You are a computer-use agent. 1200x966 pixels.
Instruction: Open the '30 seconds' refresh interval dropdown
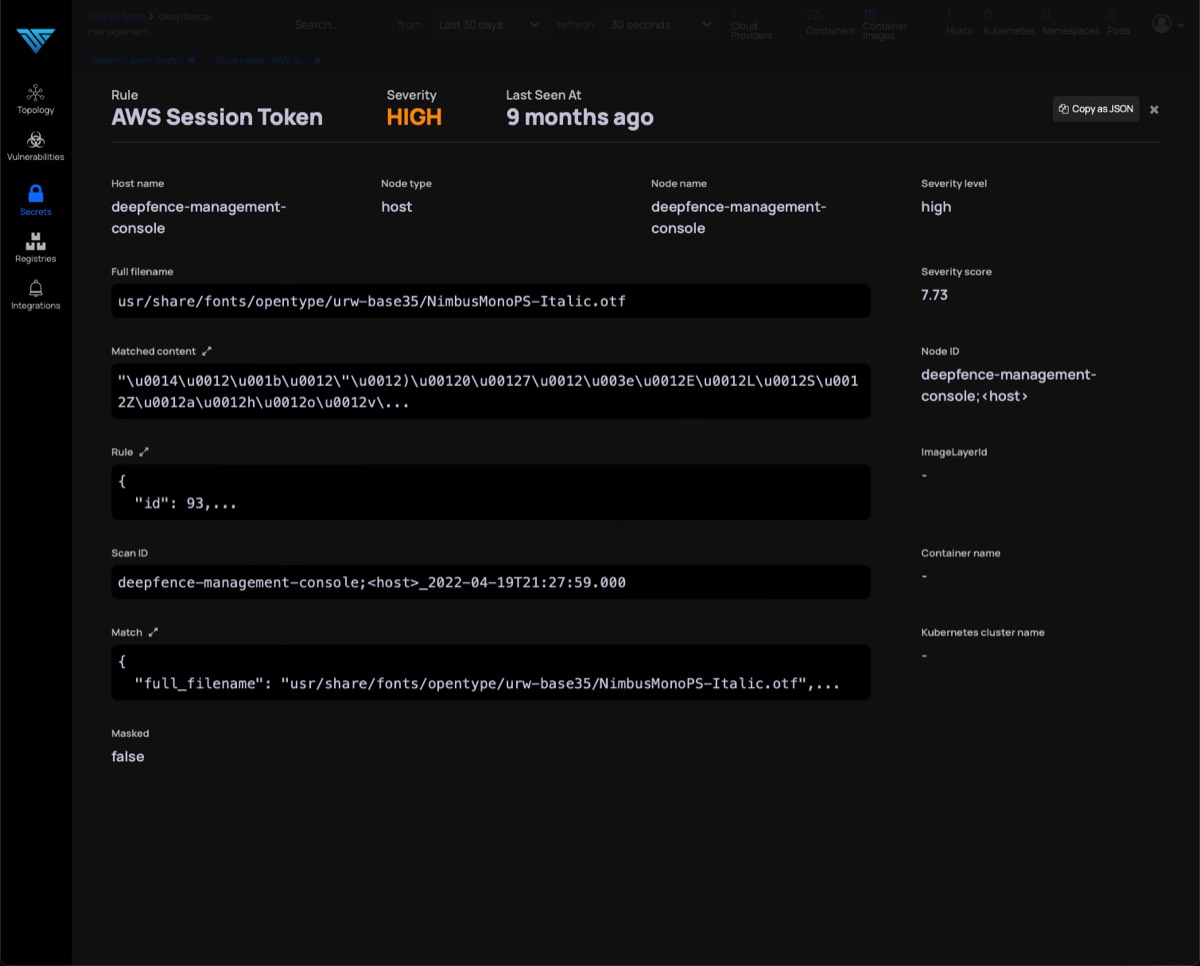click(x=661, y=25)
